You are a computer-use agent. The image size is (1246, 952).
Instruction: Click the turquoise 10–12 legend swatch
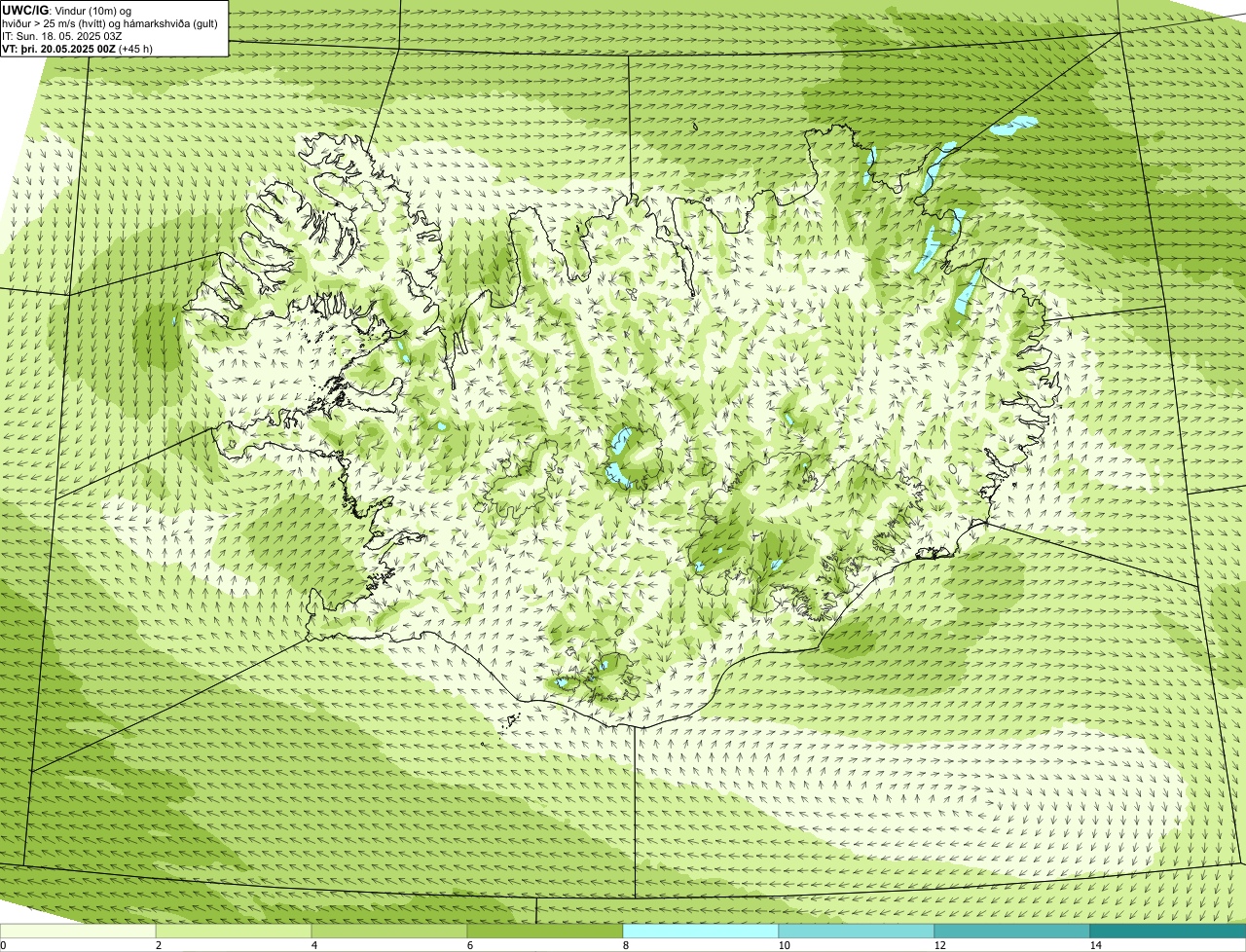tap(857, 932)
